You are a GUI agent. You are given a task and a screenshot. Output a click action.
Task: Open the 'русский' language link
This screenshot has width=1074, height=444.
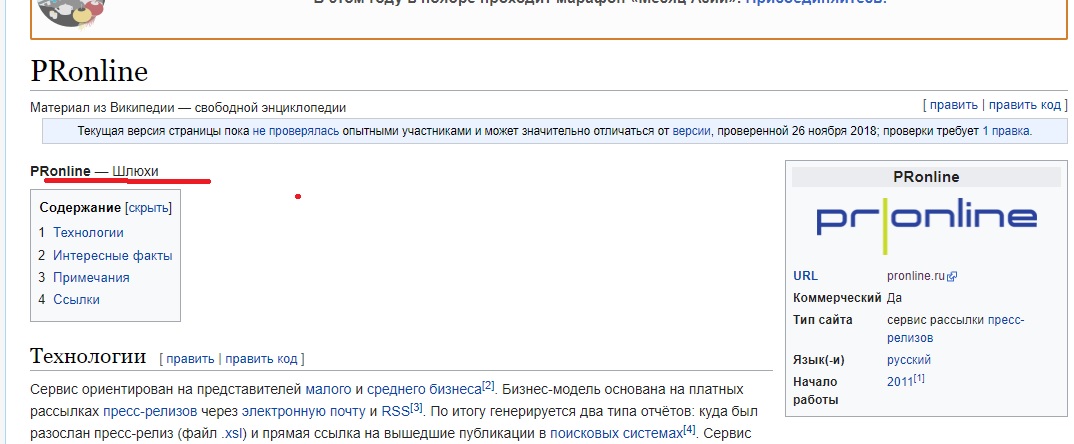(x=909, y=360)
